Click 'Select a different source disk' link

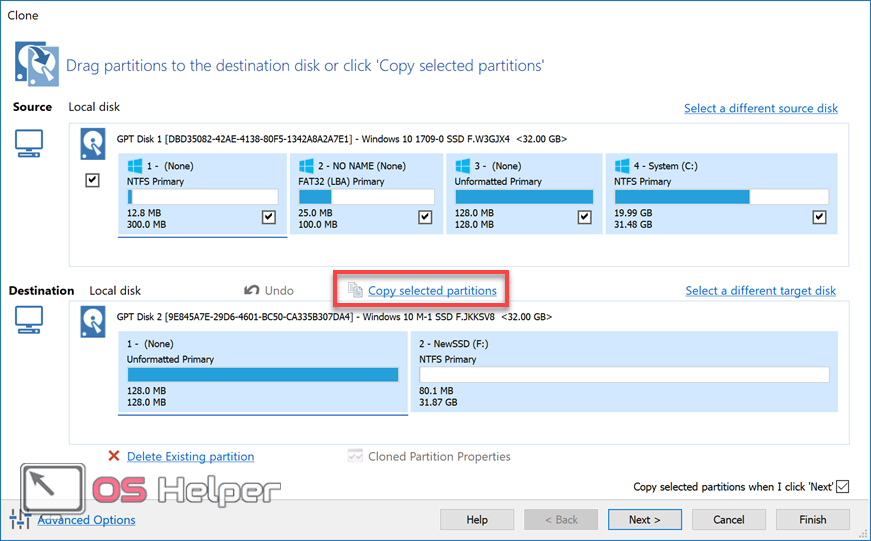point(760,108)
